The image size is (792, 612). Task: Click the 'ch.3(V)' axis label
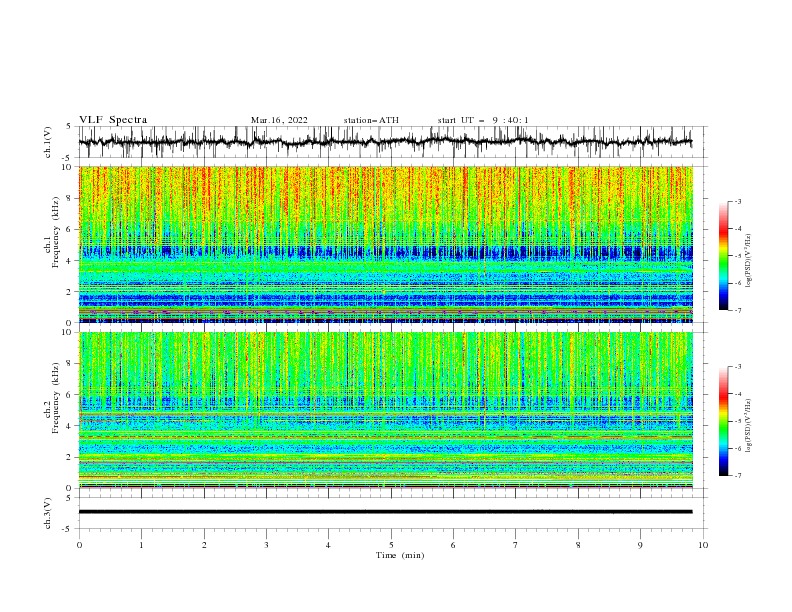48,513
